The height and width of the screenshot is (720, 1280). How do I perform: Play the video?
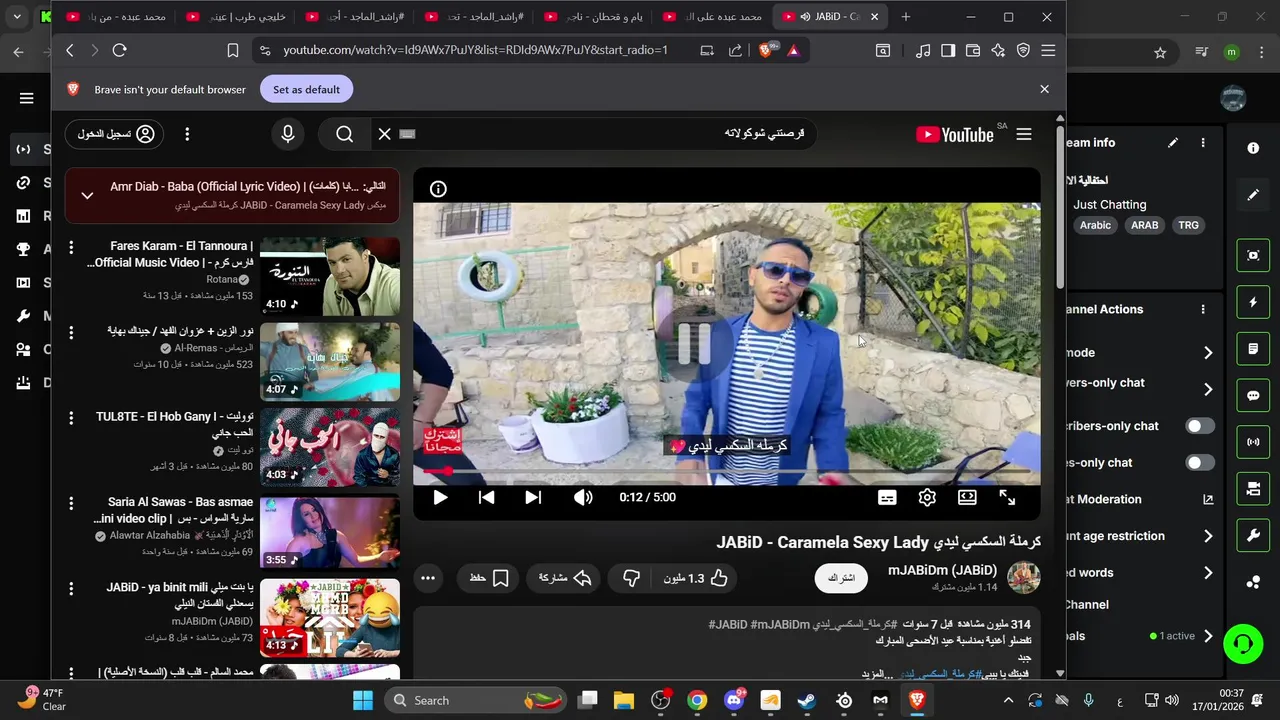[x=440, y=497]
